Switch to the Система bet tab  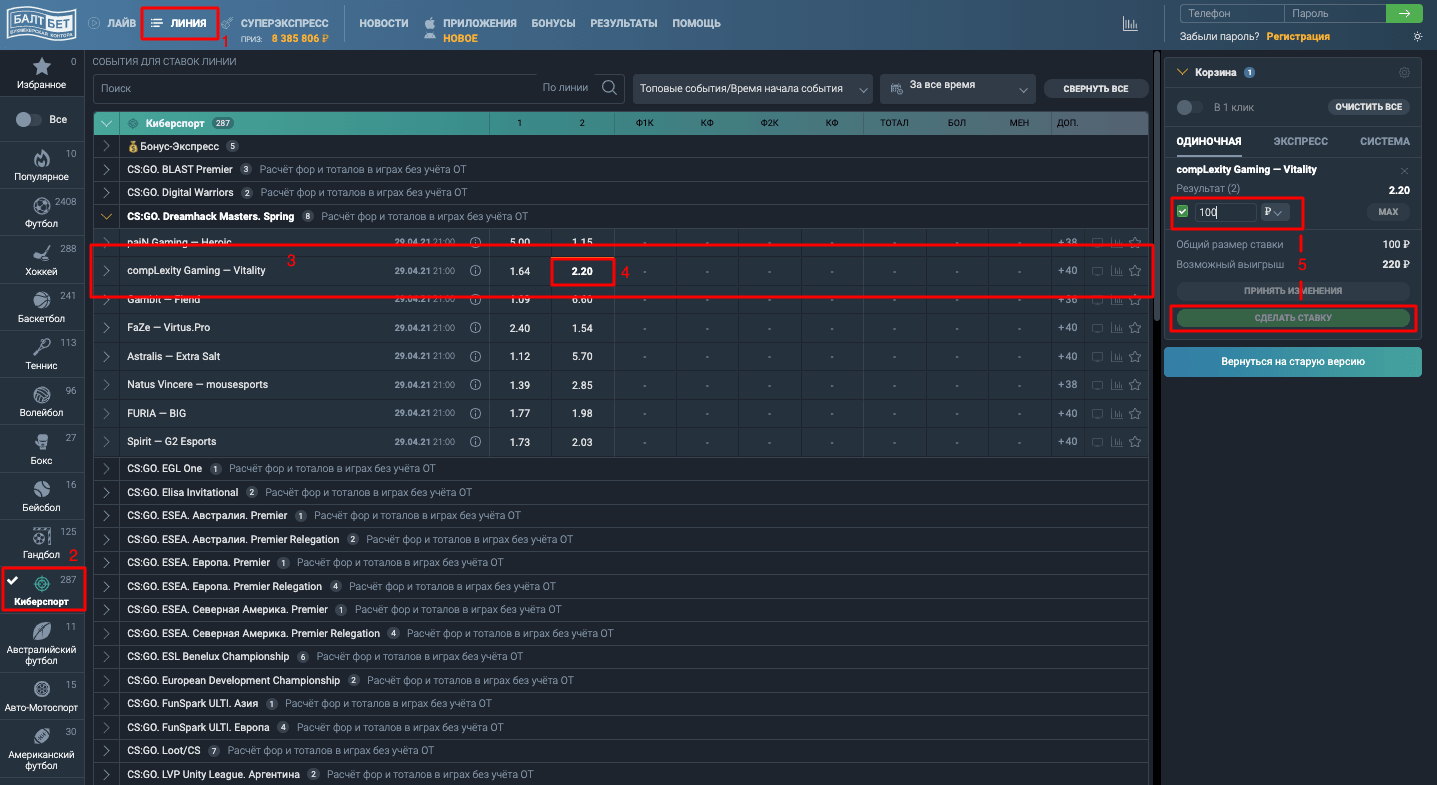pos(1385,141)
